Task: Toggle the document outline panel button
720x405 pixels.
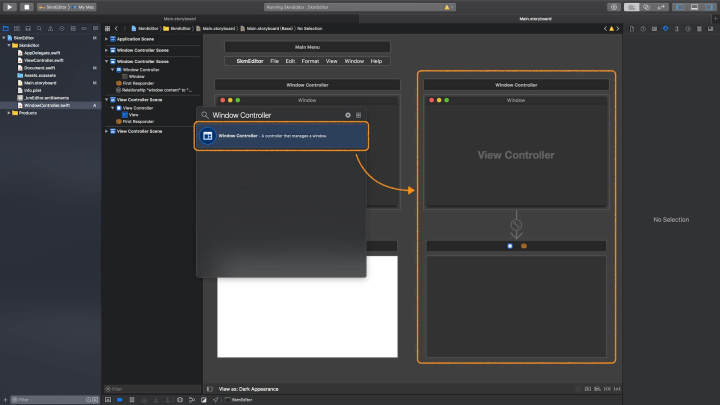Action: coord(209,389)
